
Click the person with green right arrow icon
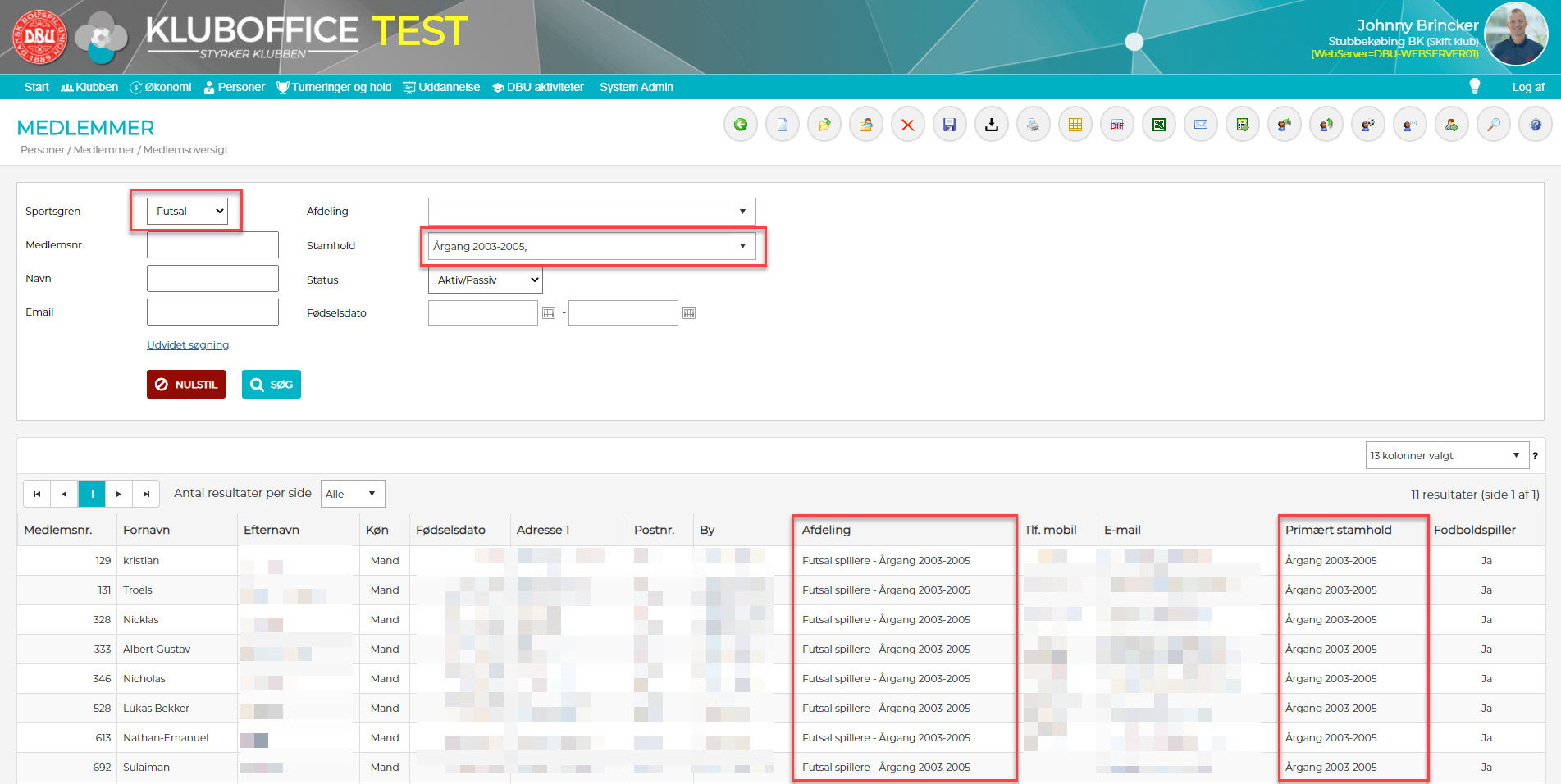click(1452, 125)
